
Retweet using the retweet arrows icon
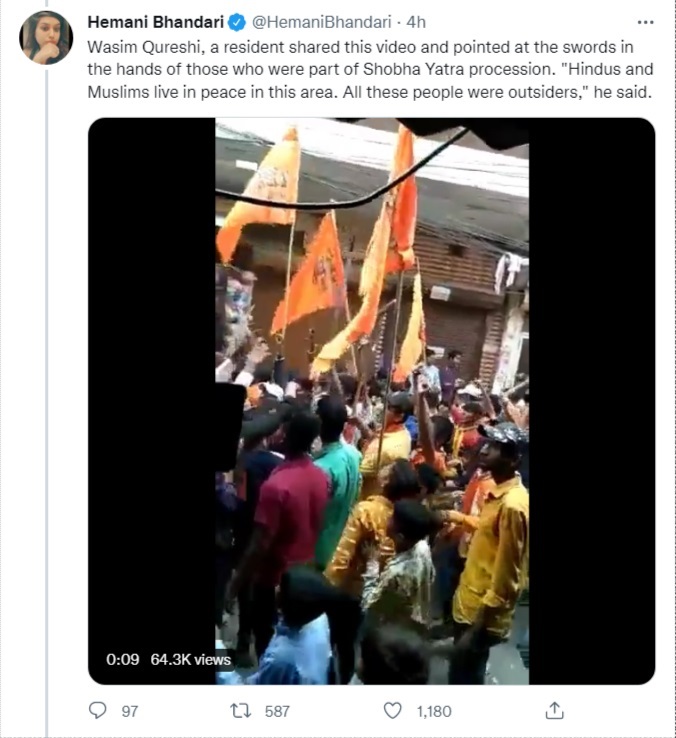point(240,710)
